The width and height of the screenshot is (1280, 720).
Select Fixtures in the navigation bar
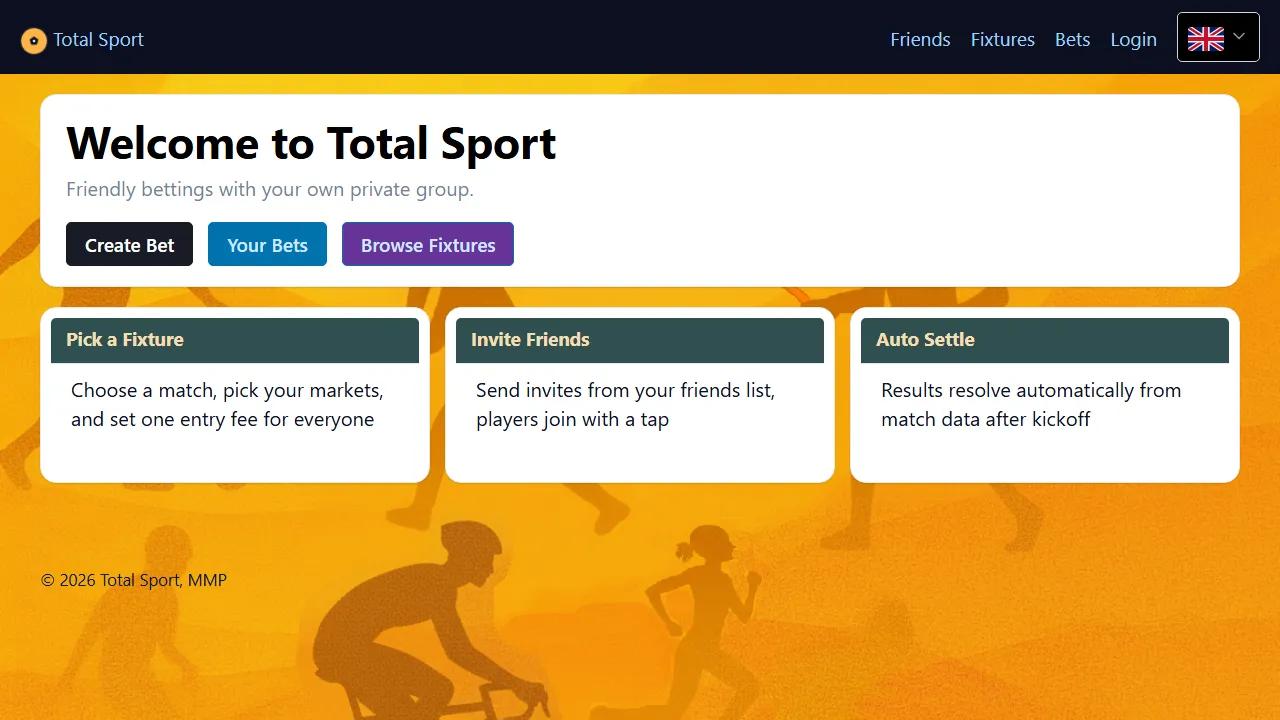(1003, 39)
